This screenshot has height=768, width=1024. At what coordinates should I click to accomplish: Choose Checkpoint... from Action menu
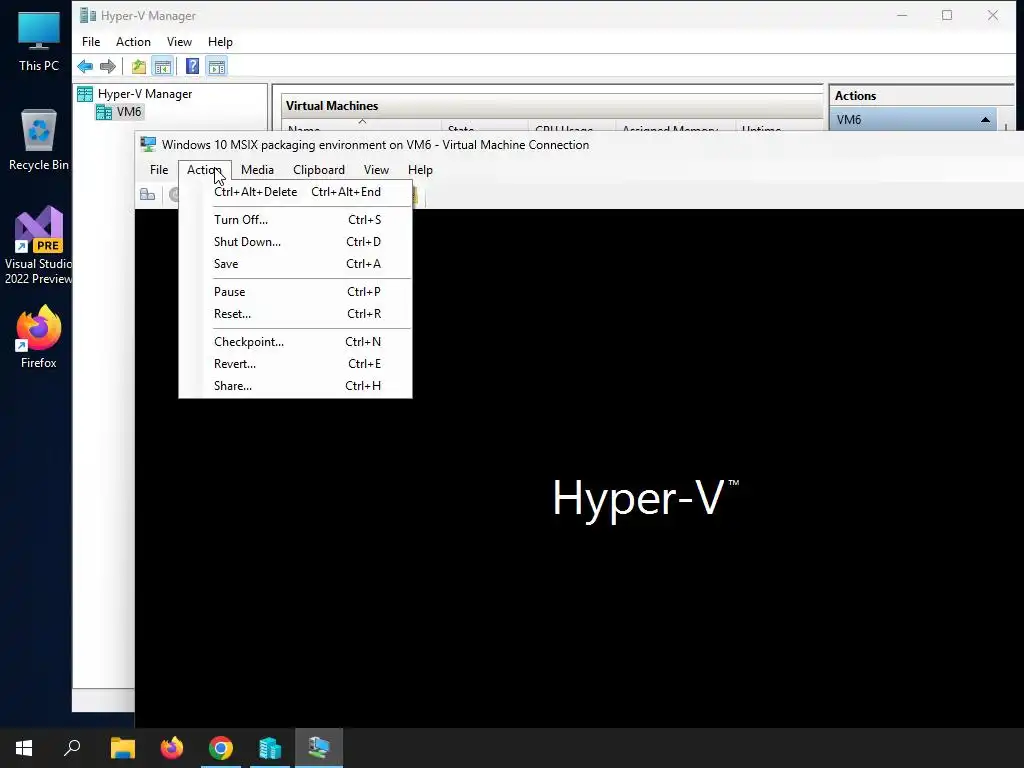(295, 342)
